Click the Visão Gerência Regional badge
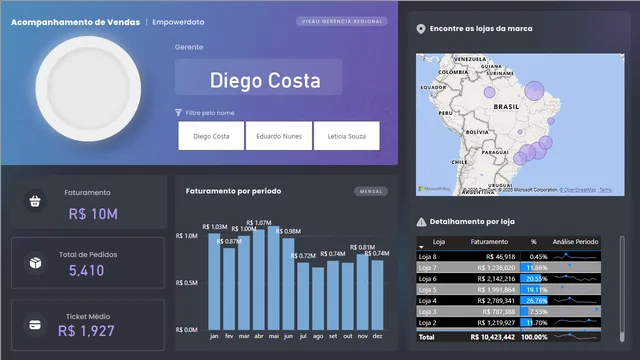The image size is (640, 360). coord(342,21)
